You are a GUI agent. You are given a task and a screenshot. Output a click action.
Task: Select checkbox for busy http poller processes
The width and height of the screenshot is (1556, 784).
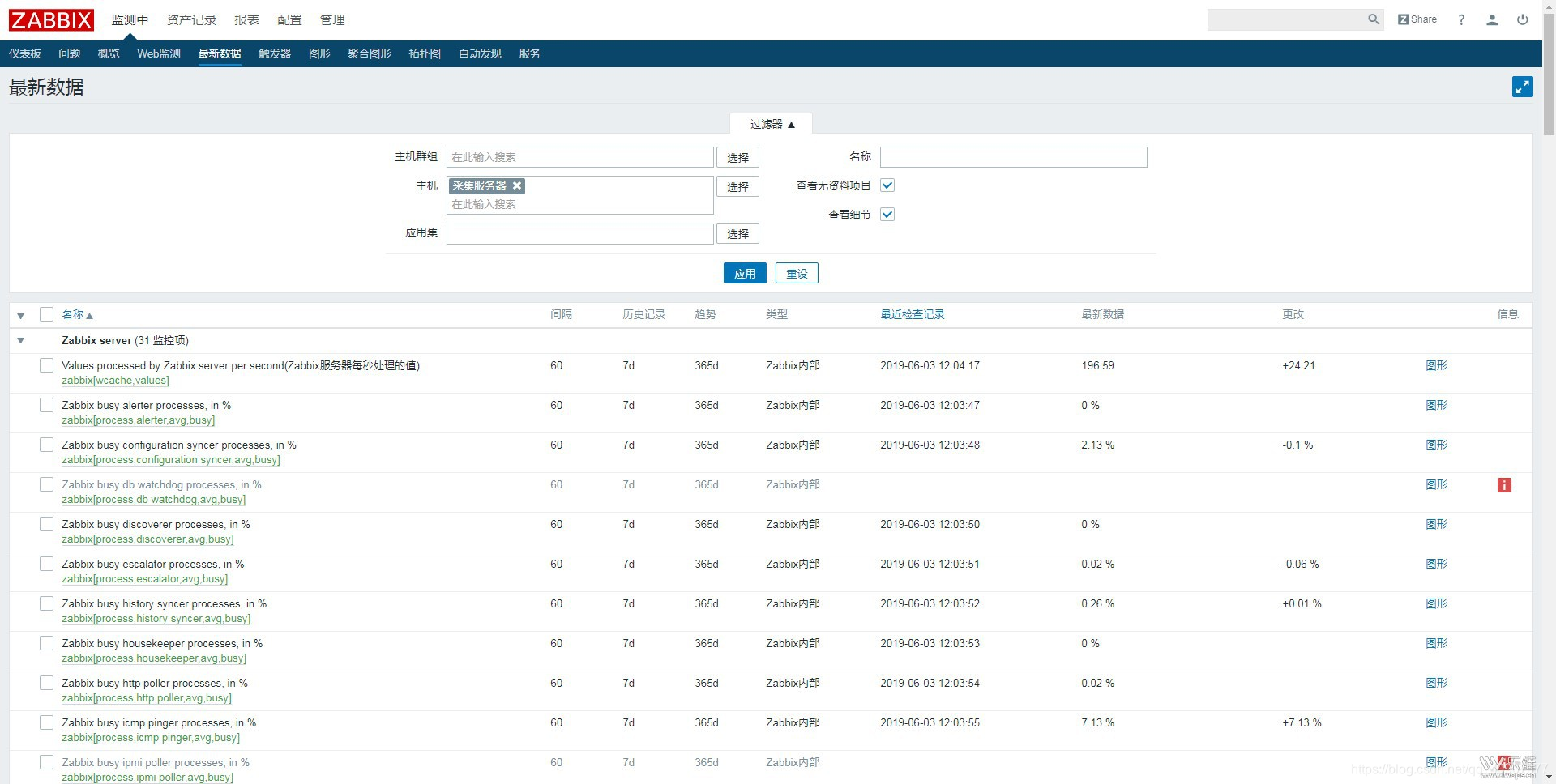(x=46, y=683)
